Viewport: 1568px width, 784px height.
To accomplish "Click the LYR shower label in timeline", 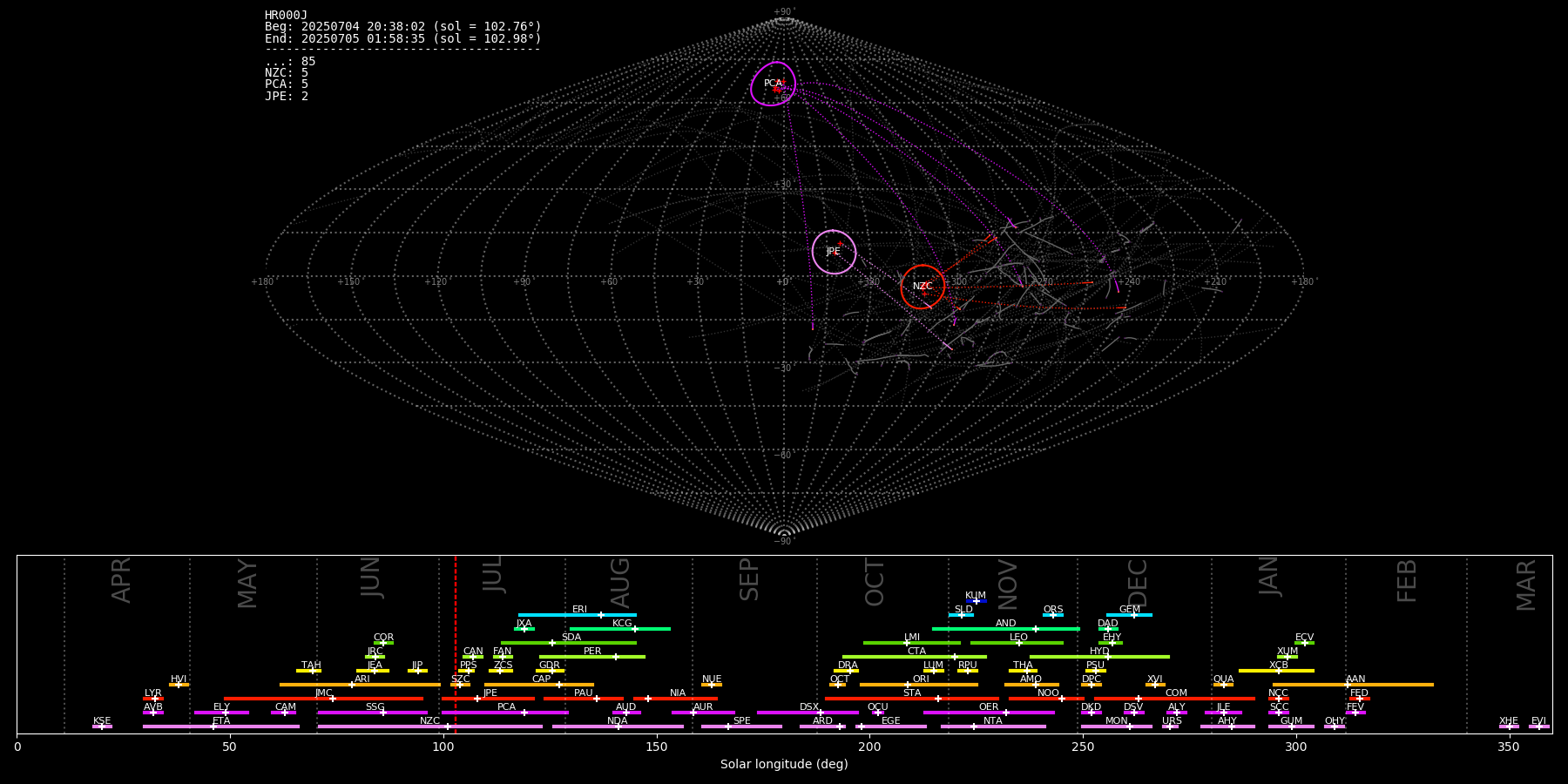I will point(153,693).
